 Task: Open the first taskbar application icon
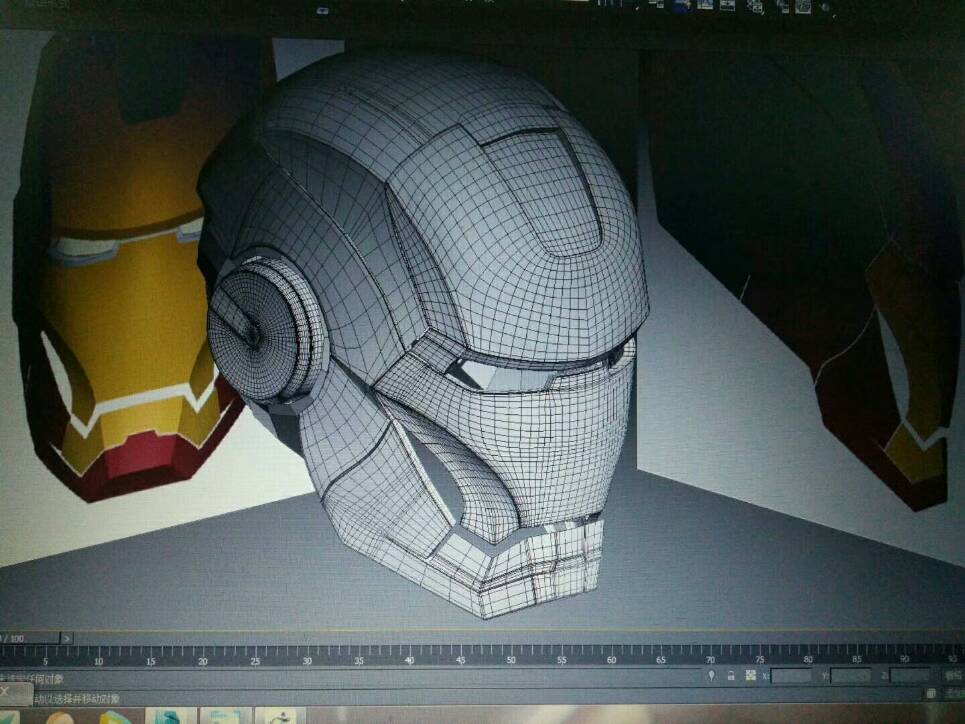point(10,717)
